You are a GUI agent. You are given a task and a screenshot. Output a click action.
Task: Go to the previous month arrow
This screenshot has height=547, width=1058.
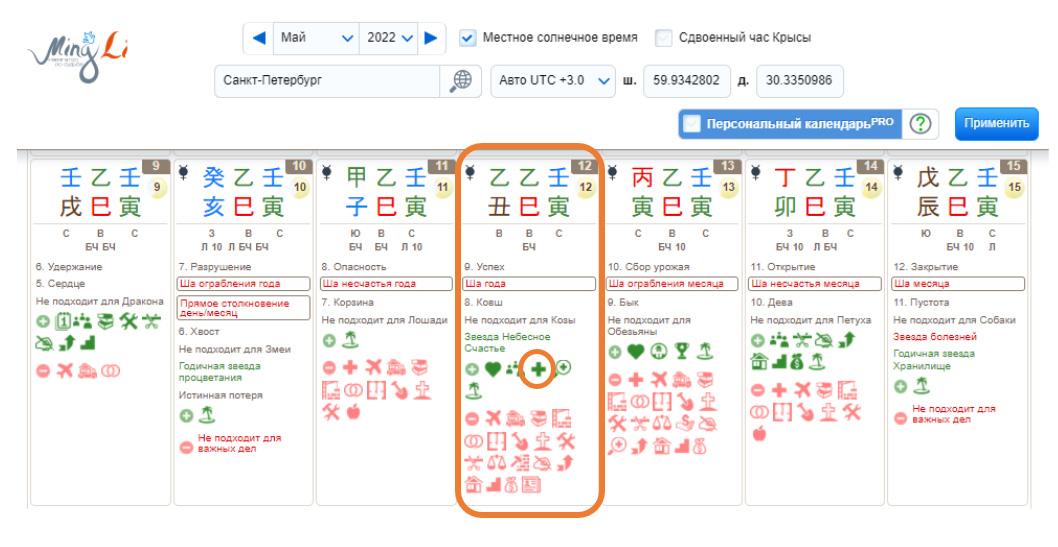pos(257,39)
